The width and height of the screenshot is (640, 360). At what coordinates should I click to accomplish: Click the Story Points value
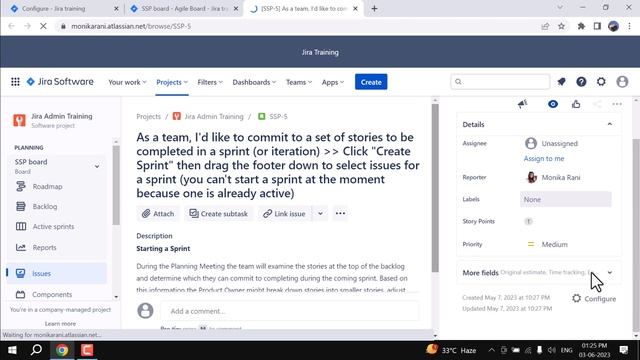pyautogui.click(x=528, y=222)
